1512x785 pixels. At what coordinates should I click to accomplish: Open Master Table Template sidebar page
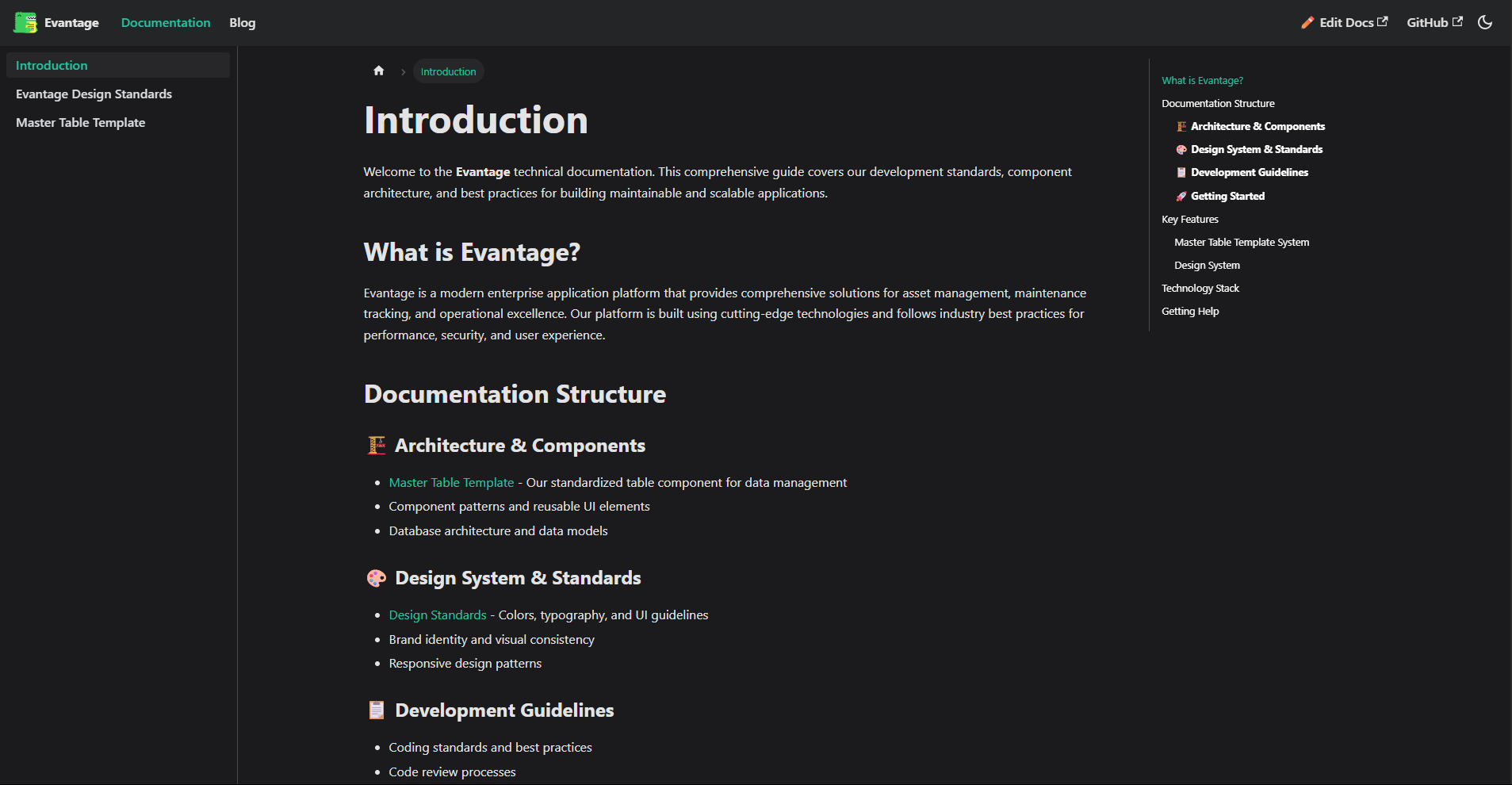[x=80, y=122]
